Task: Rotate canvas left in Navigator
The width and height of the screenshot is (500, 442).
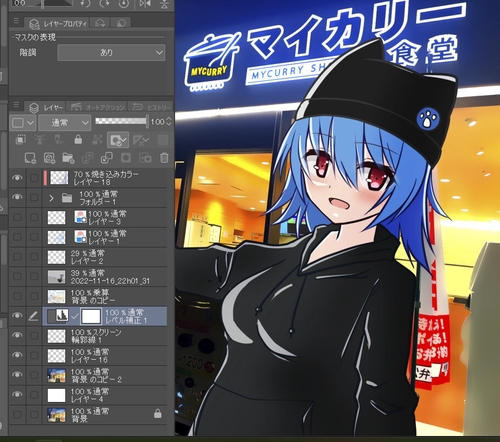Action: pos(86,4)
